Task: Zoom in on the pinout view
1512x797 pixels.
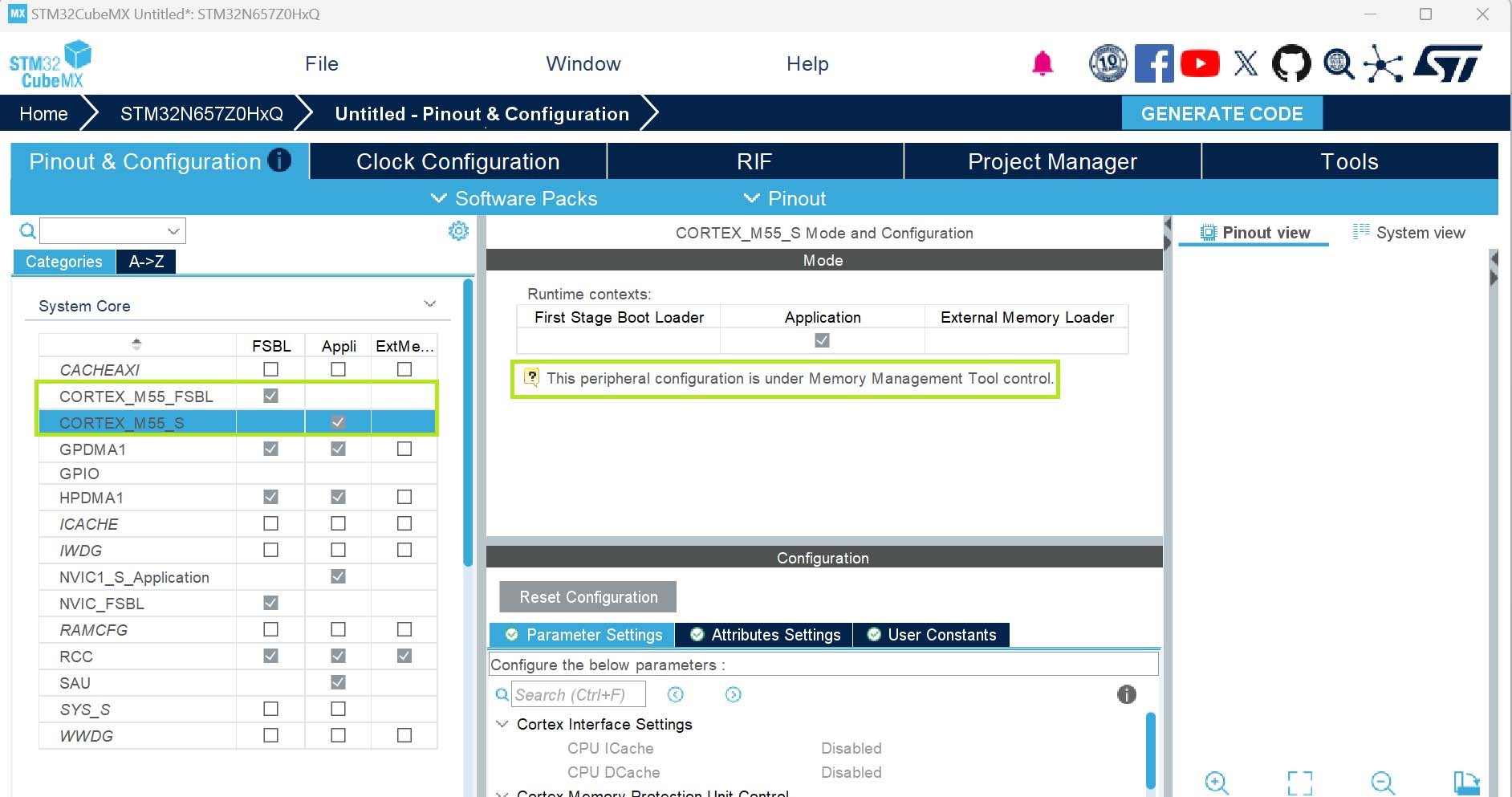Action: pyautogui.click(x=1217, y=783)
